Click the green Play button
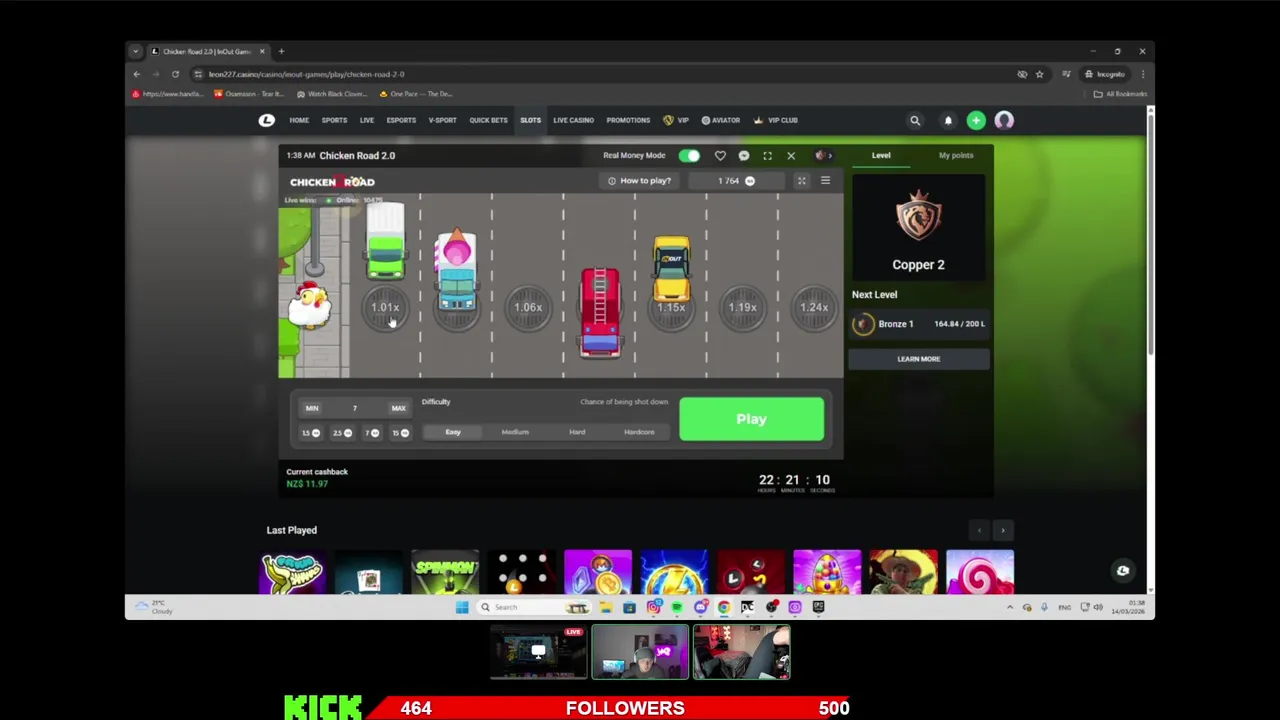Viewport: 1280px width, 720px height. 751,419
